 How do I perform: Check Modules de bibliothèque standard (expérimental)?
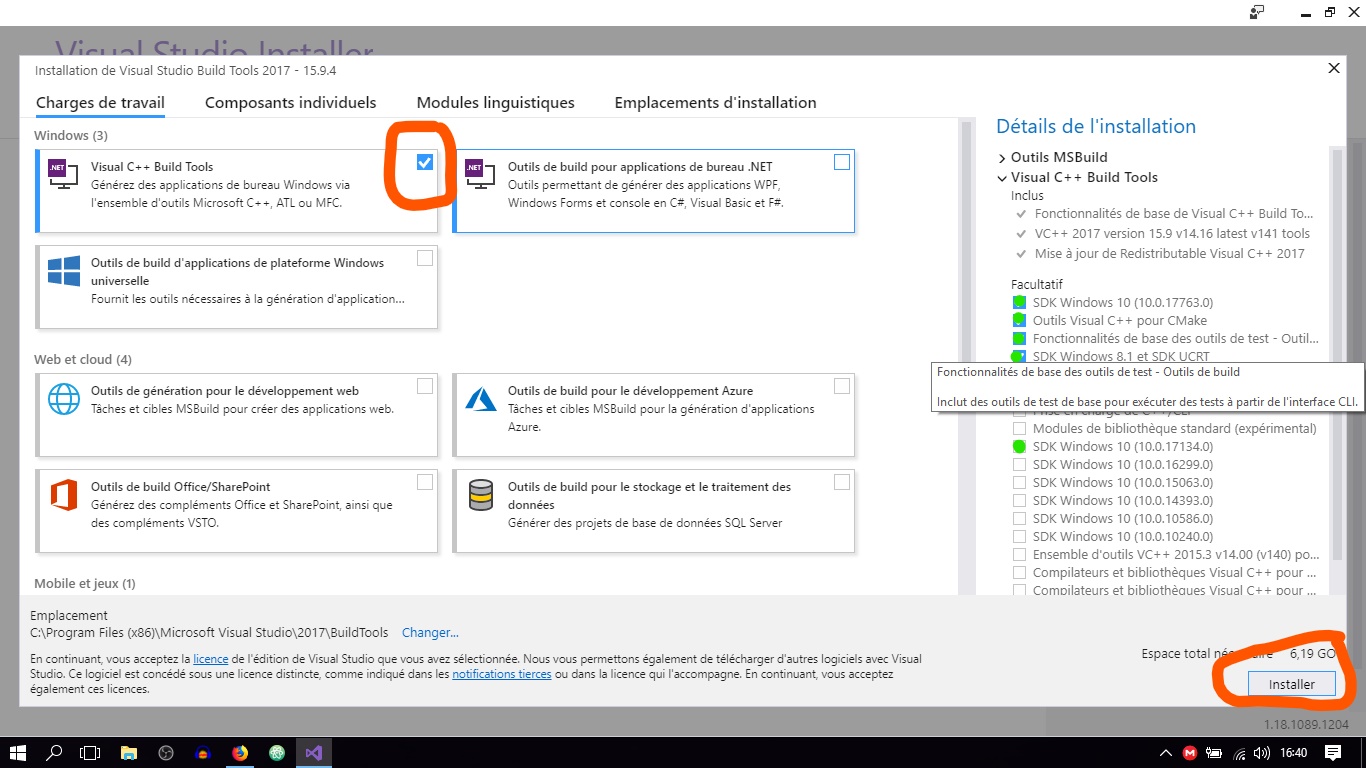(x=1019, y=428)
